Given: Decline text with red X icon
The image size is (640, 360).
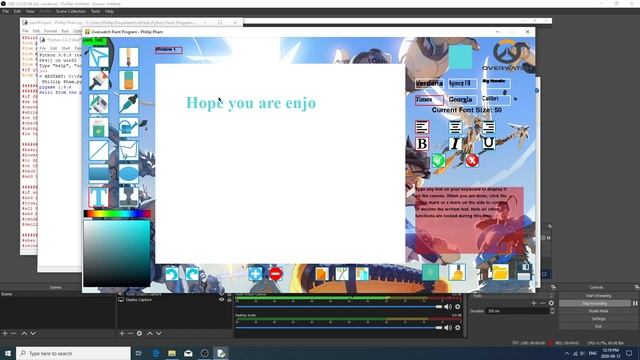Looking at the screenshot, I should pos(472,160).
